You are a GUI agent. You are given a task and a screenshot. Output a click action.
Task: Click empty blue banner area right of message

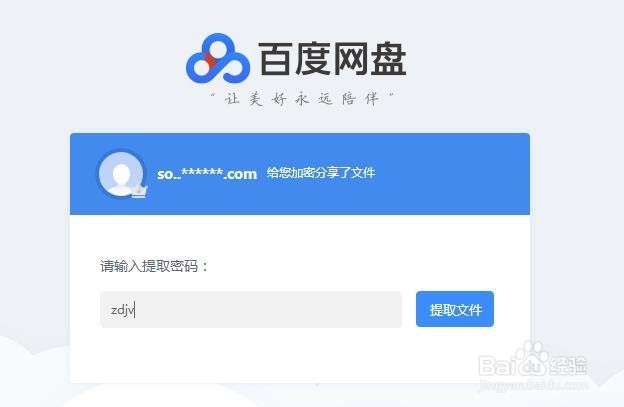[452, 174]
